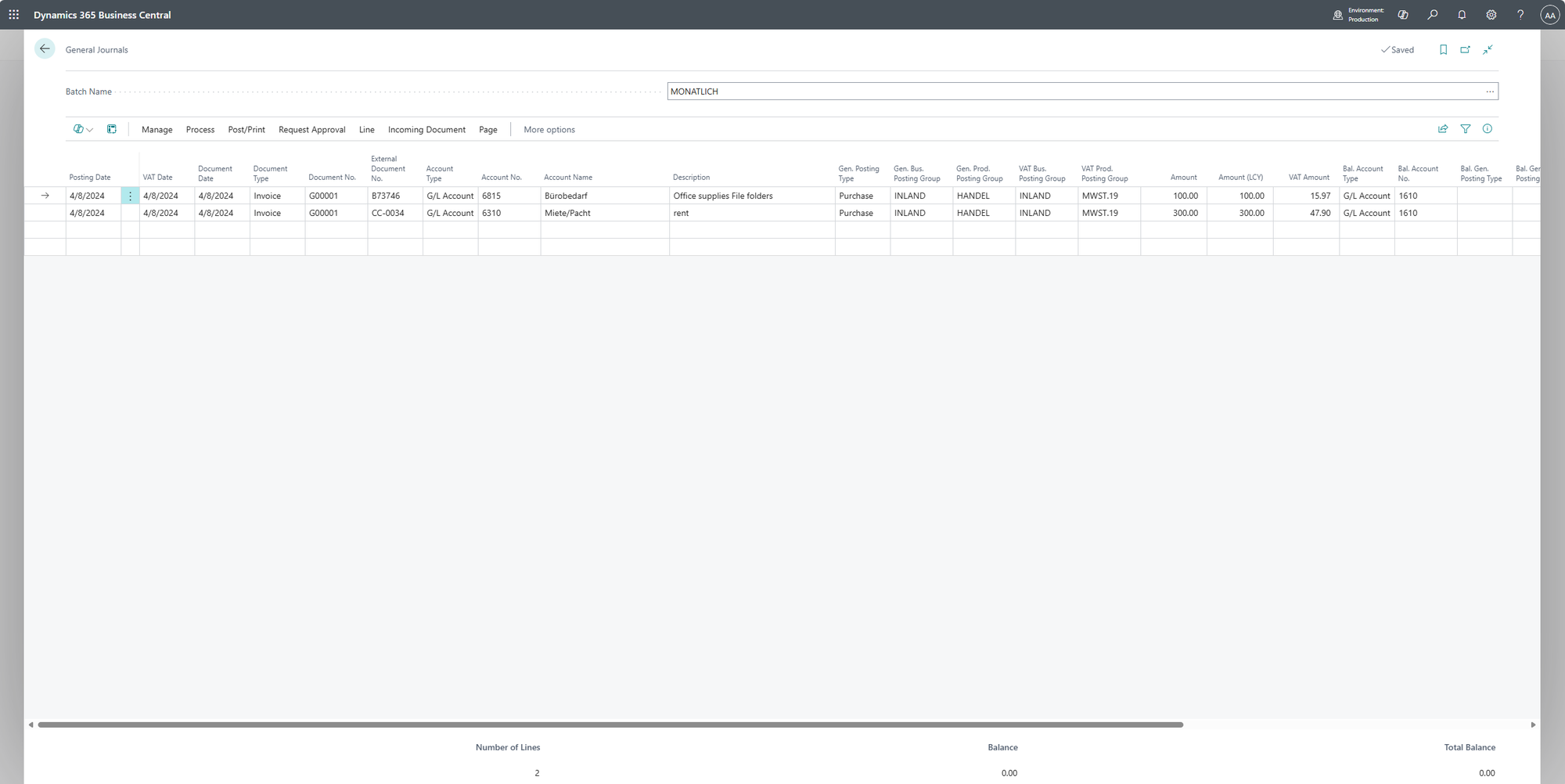The height and width of the screenshot is (784, 1565).
Task: Open the AA user account avatar
Action: [x=1549, y=15]
